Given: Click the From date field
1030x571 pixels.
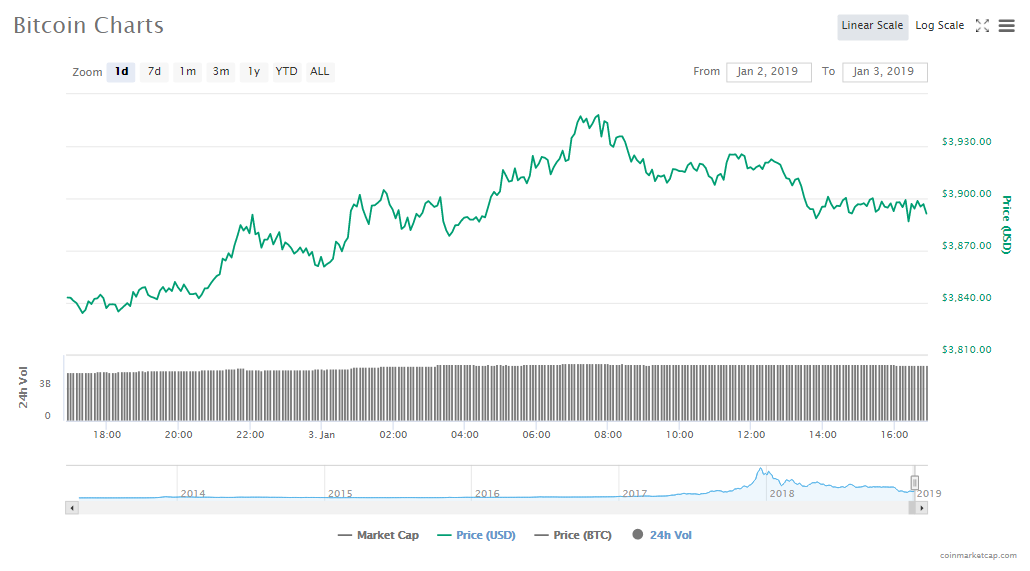Looking at the screenshot, I should click(x=768, y=72).
